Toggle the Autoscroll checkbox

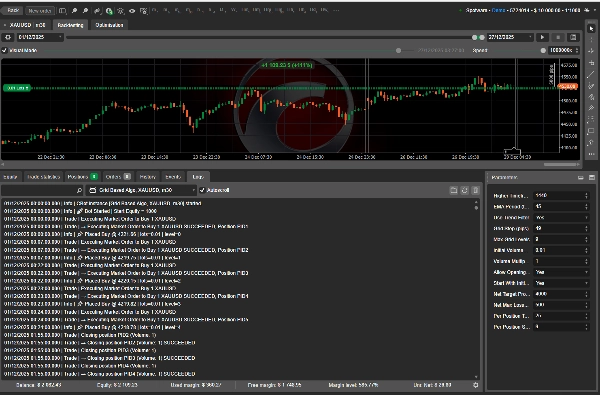(x=202, y=190)
